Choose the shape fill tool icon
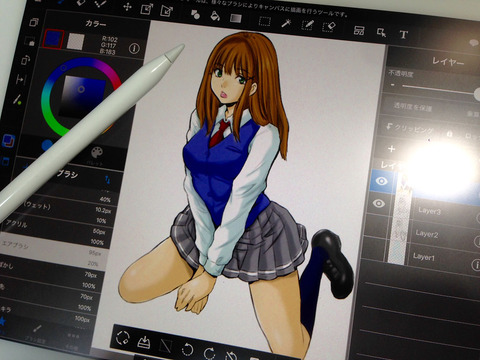 195,14
